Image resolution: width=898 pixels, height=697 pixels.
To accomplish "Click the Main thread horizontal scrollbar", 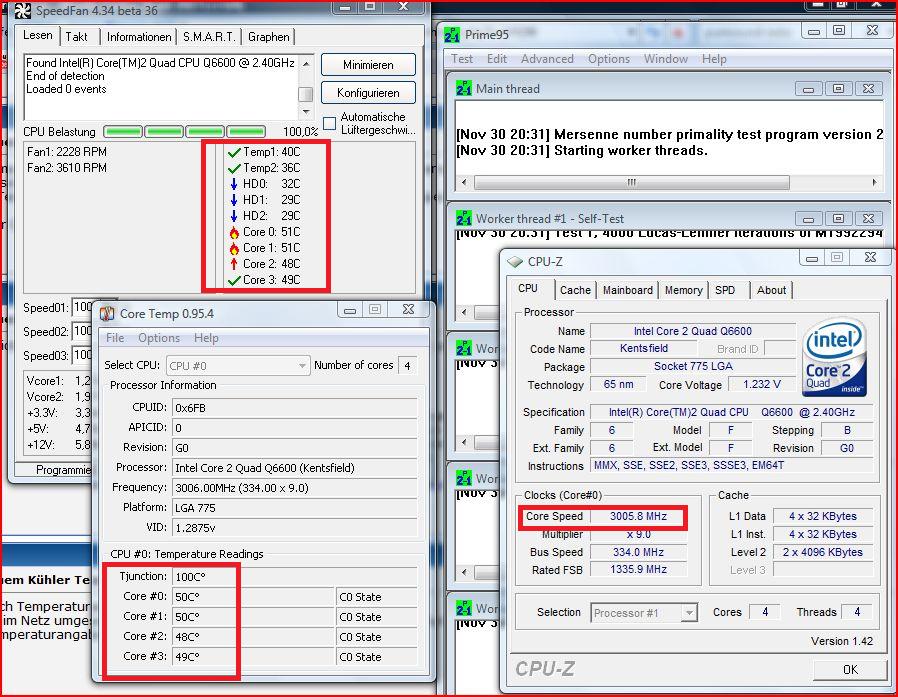I will pos(632,182).
